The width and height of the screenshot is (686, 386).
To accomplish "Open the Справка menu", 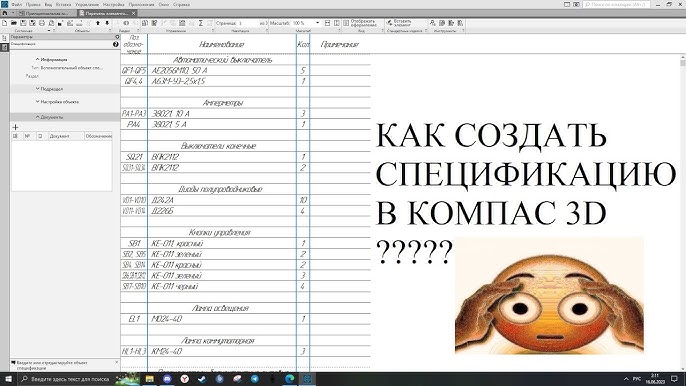I will [181, 4].
